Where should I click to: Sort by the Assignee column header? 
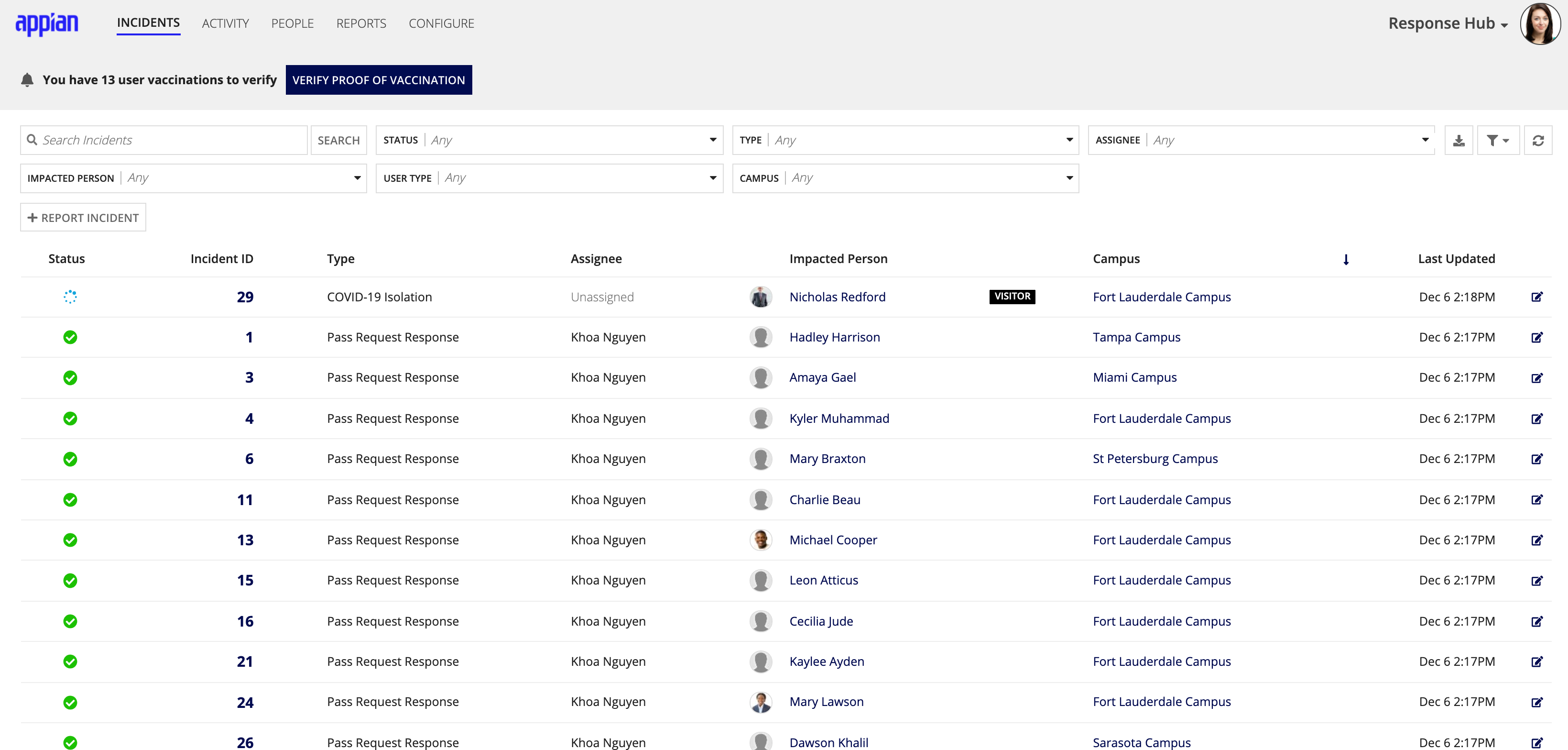[596, 259]
